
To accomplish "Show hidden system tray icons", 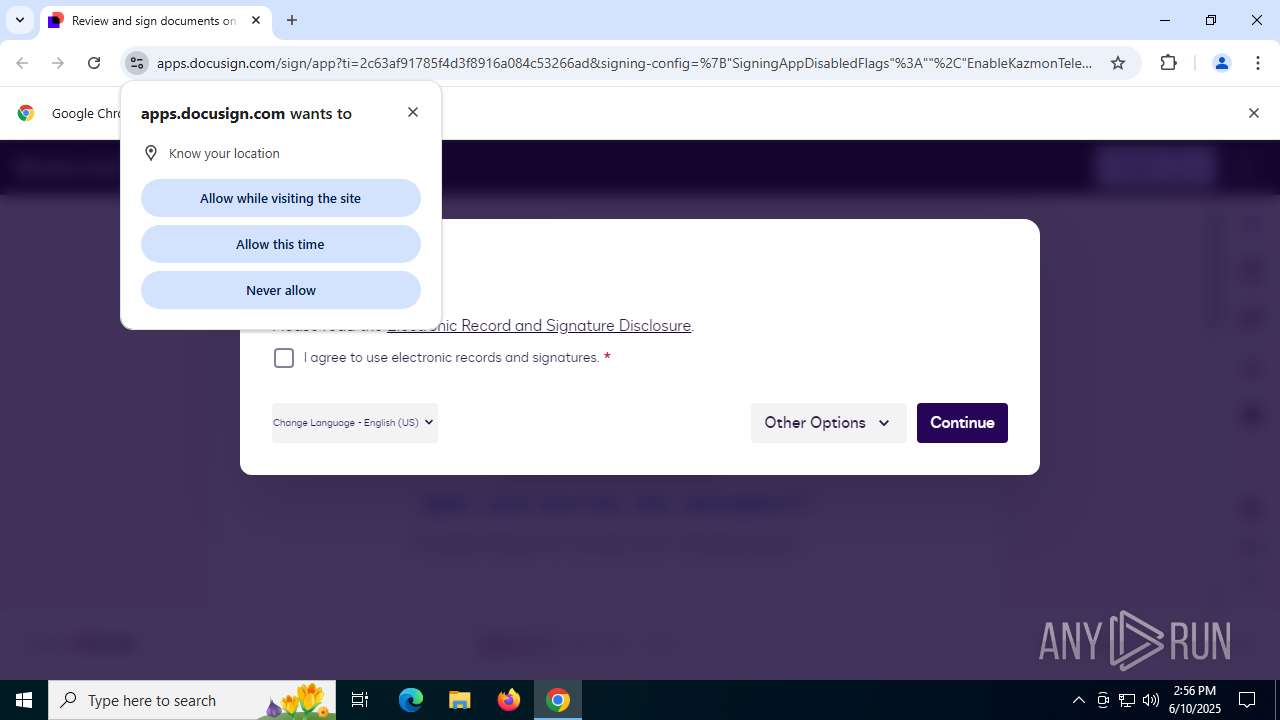I will [1078, 700].
